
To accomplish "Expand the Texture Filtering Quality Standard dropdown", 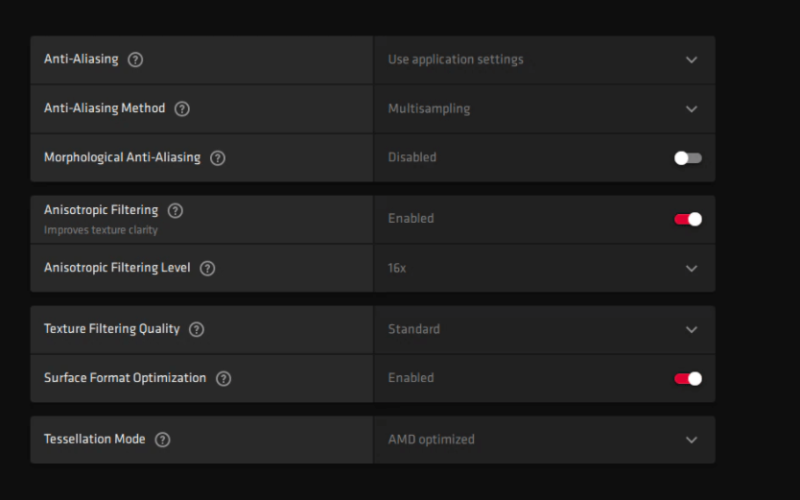I will (x=544, y=330).
